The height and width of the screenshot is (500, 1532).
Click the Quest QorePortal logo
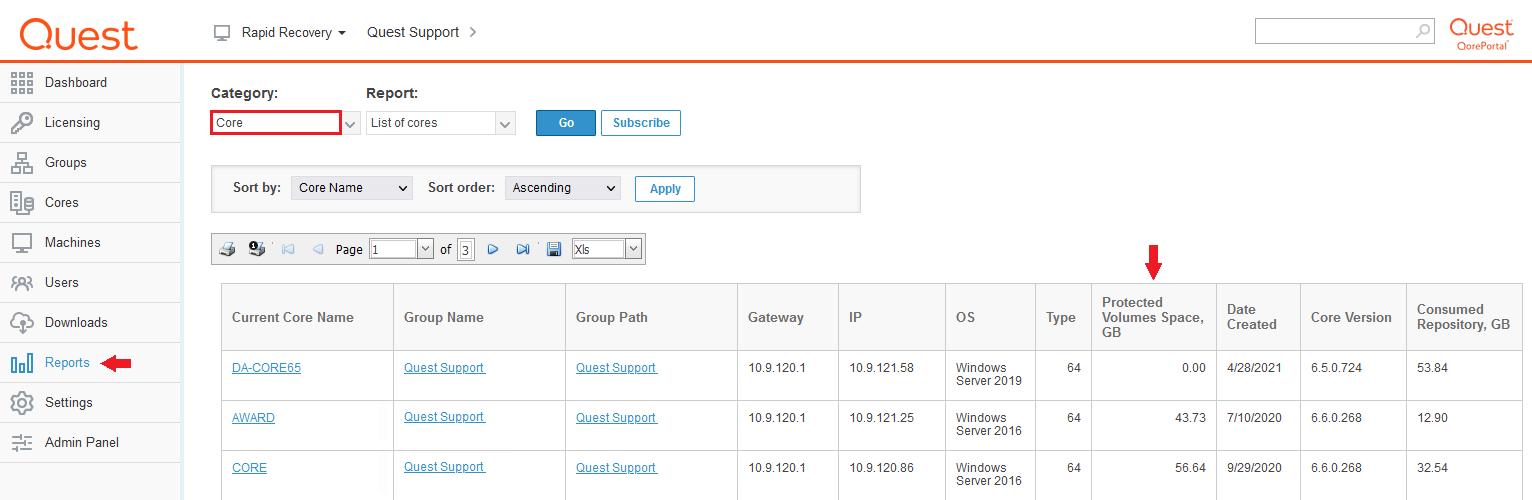tap(1481, 33)
